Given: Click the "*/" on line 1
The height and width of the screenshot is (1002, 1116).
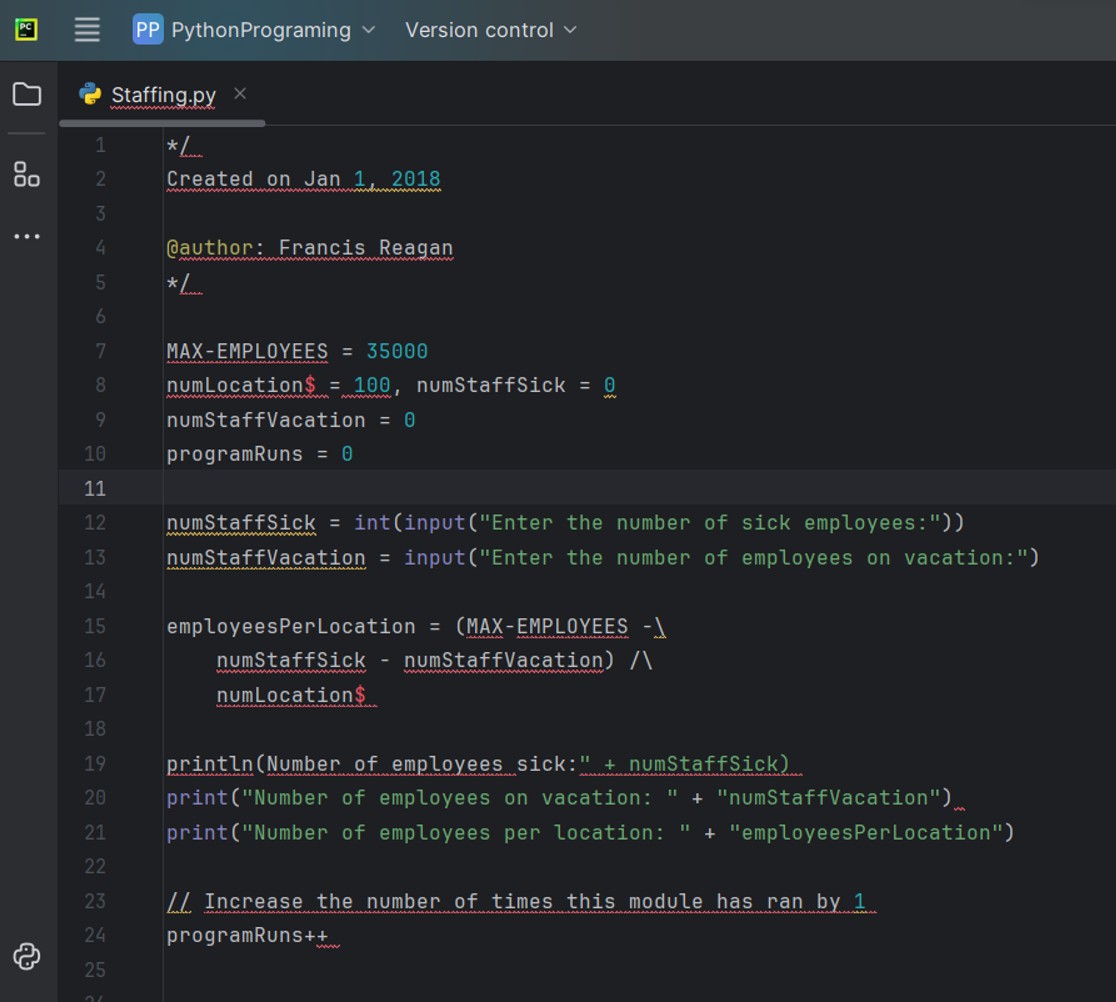Looking at the screenshot, I should [x=178, y=145].
